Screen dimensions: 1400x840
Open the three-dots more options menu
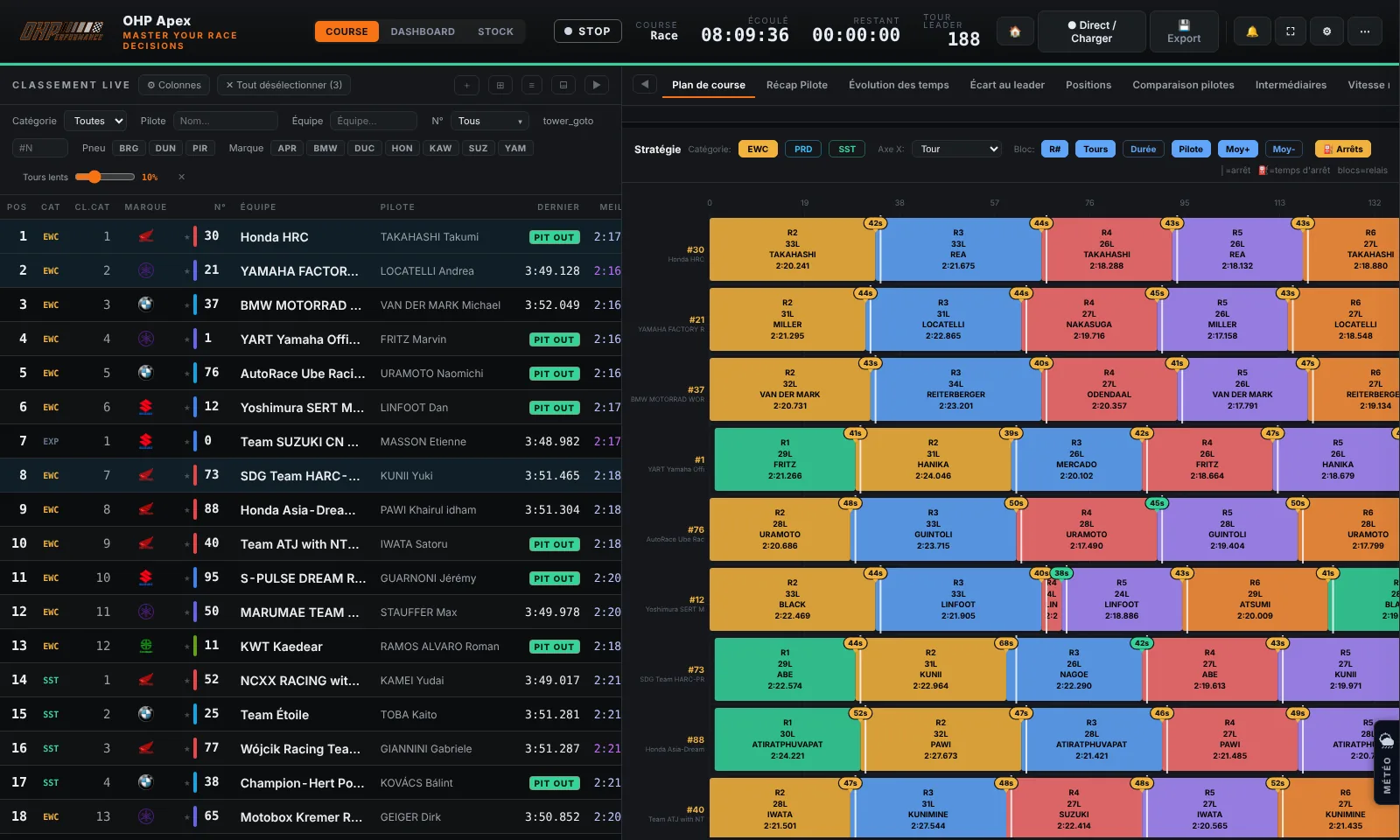point(1365,31)
